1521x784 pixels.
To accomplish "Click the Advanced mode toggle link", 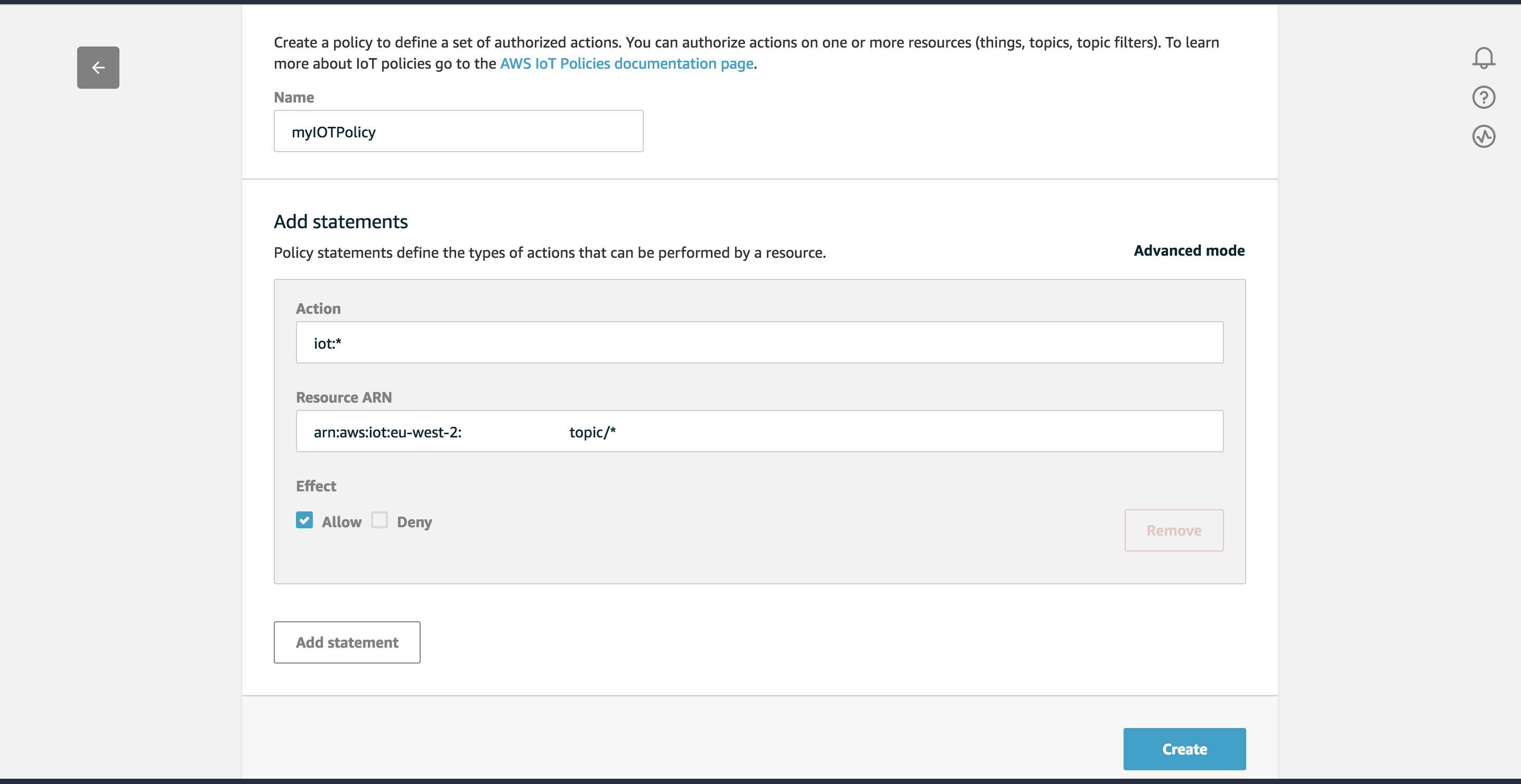I will click(1188, 250).
